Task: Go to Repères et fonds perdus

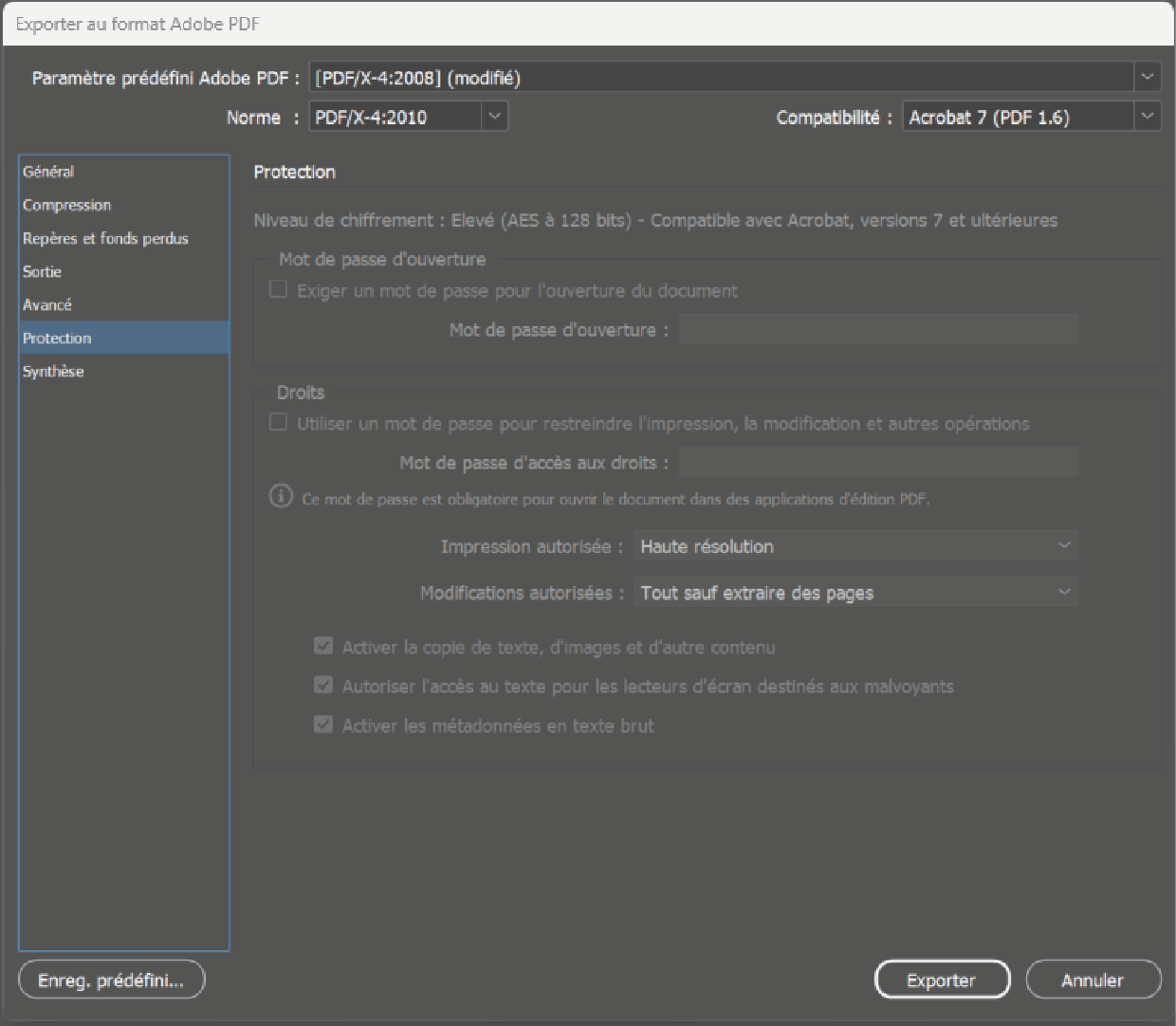Action: [x=105, y=238]
